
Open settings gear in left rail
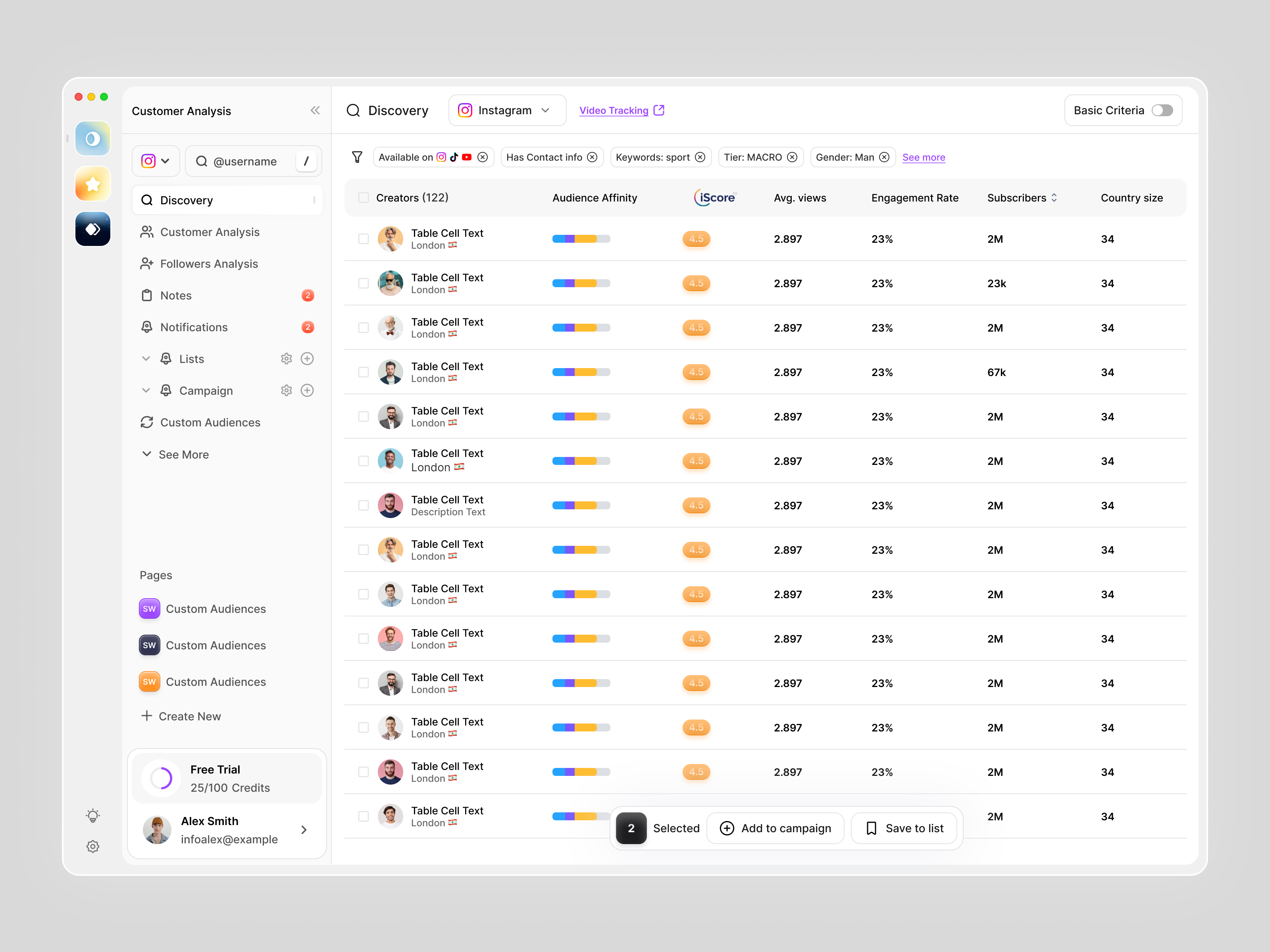tap(92, 846)
